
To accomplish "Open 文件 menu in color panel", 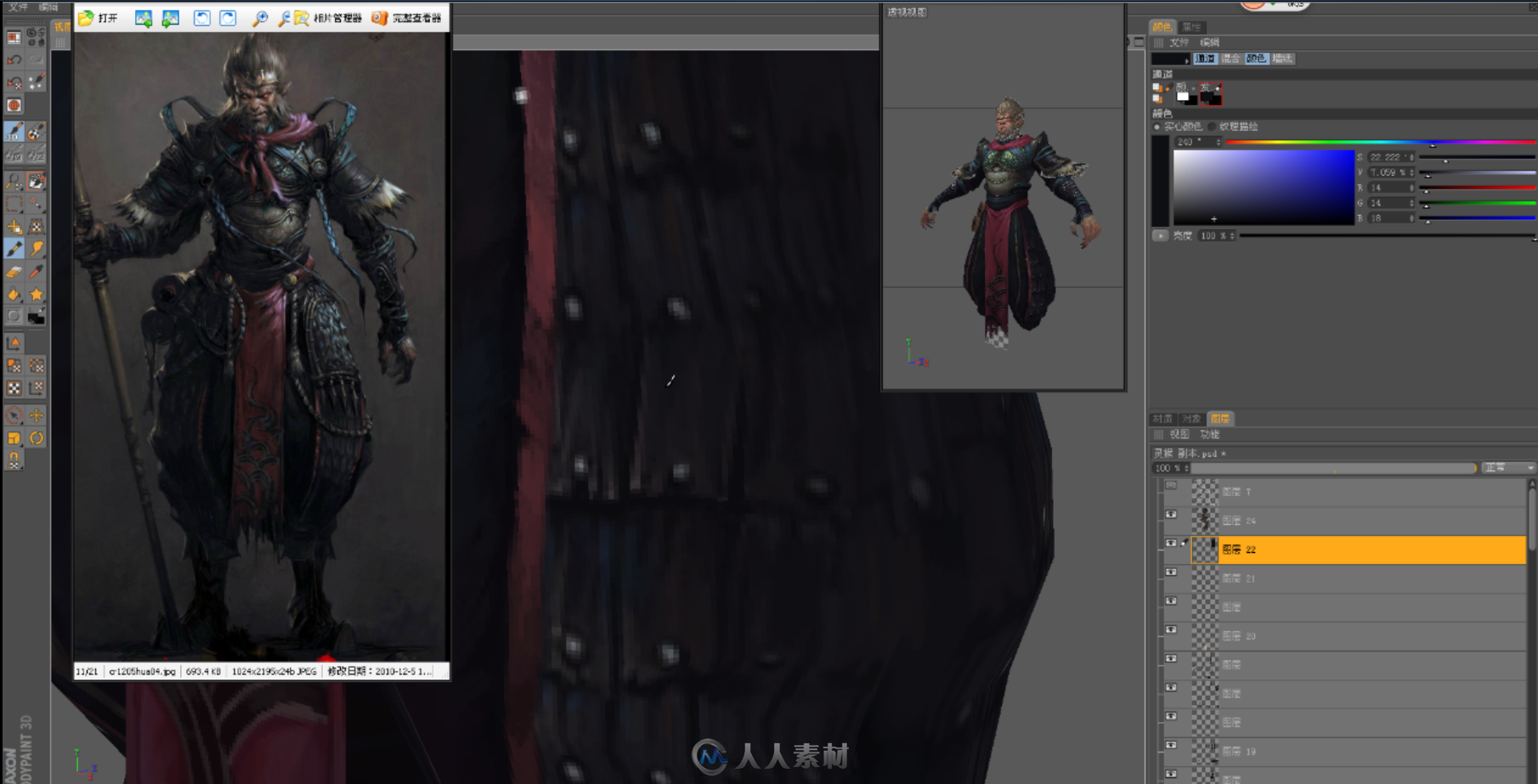I will 1179,42.
